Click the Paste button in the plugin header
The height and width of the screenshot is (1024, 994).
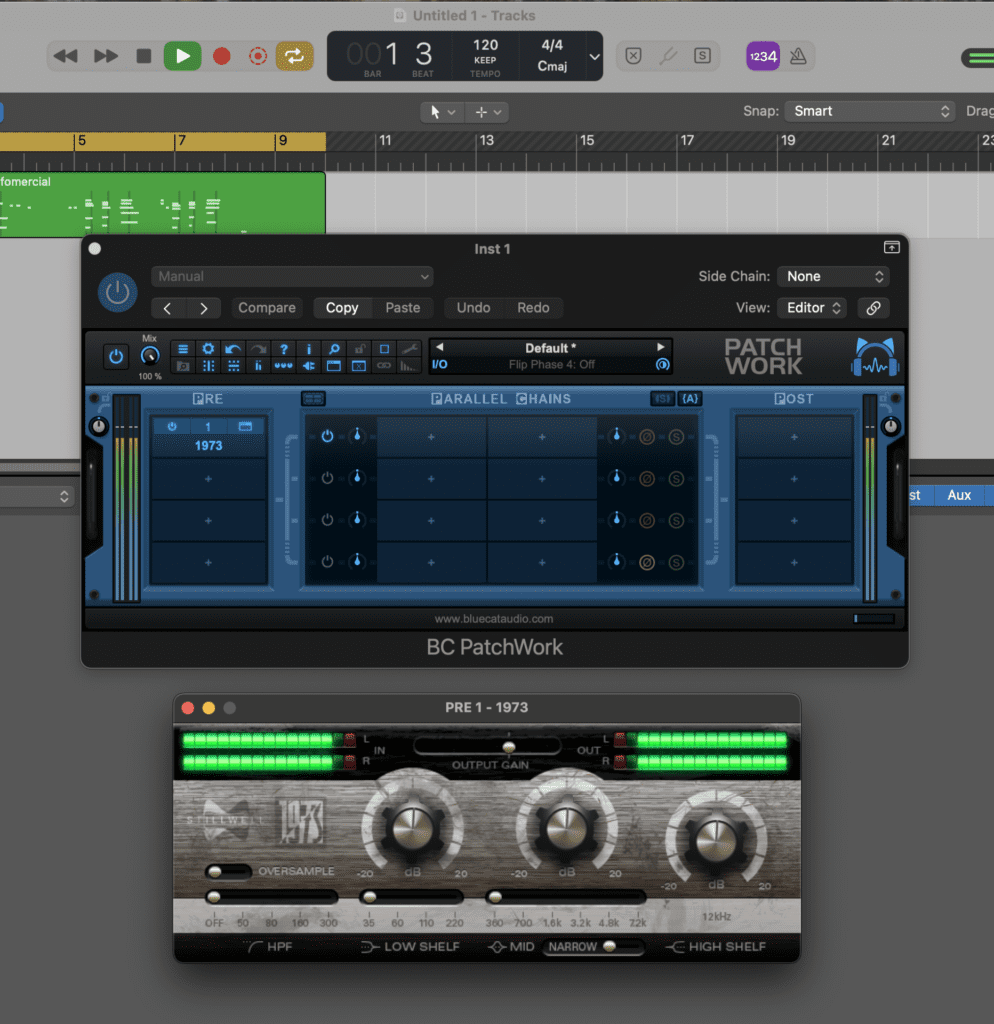click(x=402, y=308)
